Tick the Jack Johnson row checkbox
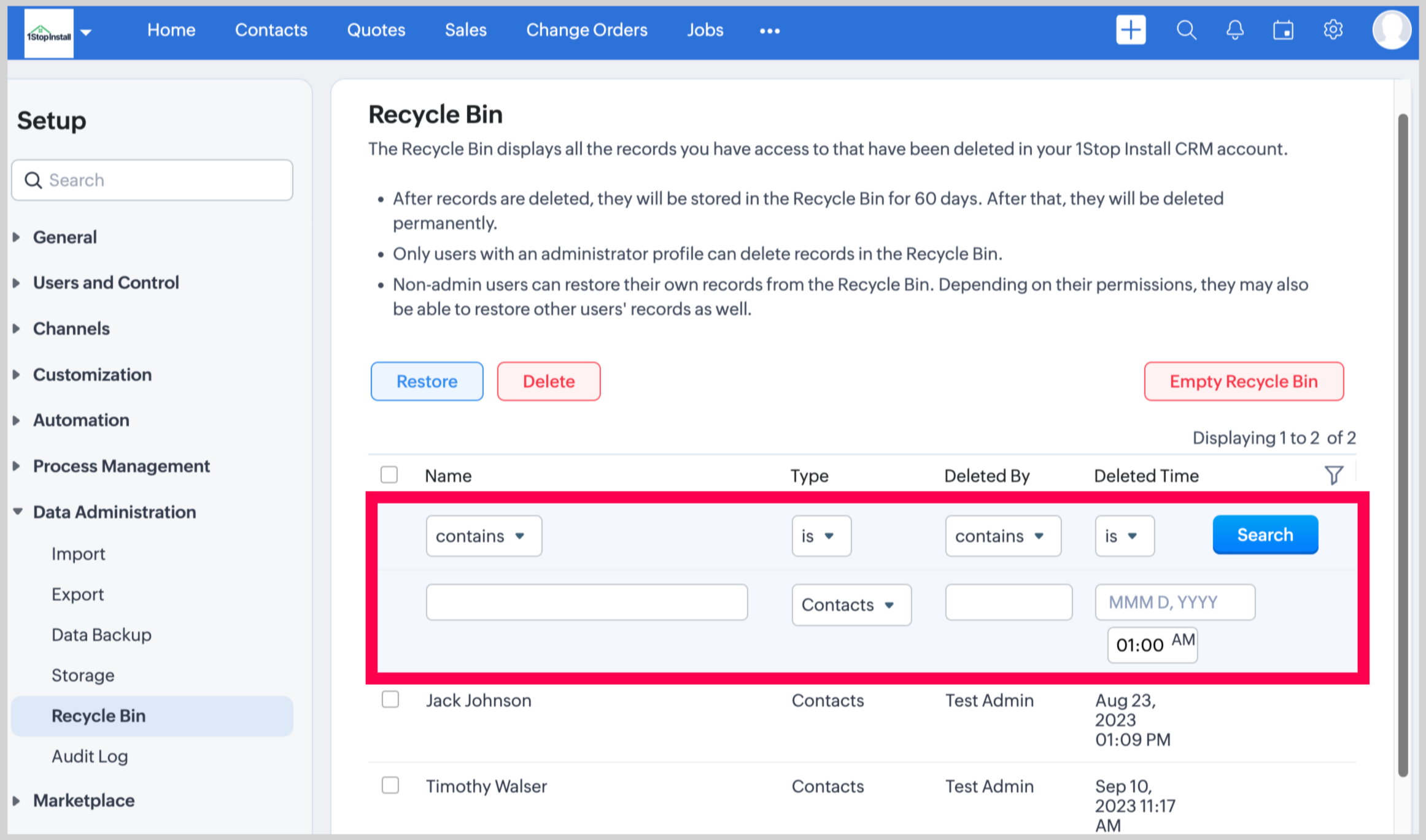1426x840 pixels. (x=390, y=699)
